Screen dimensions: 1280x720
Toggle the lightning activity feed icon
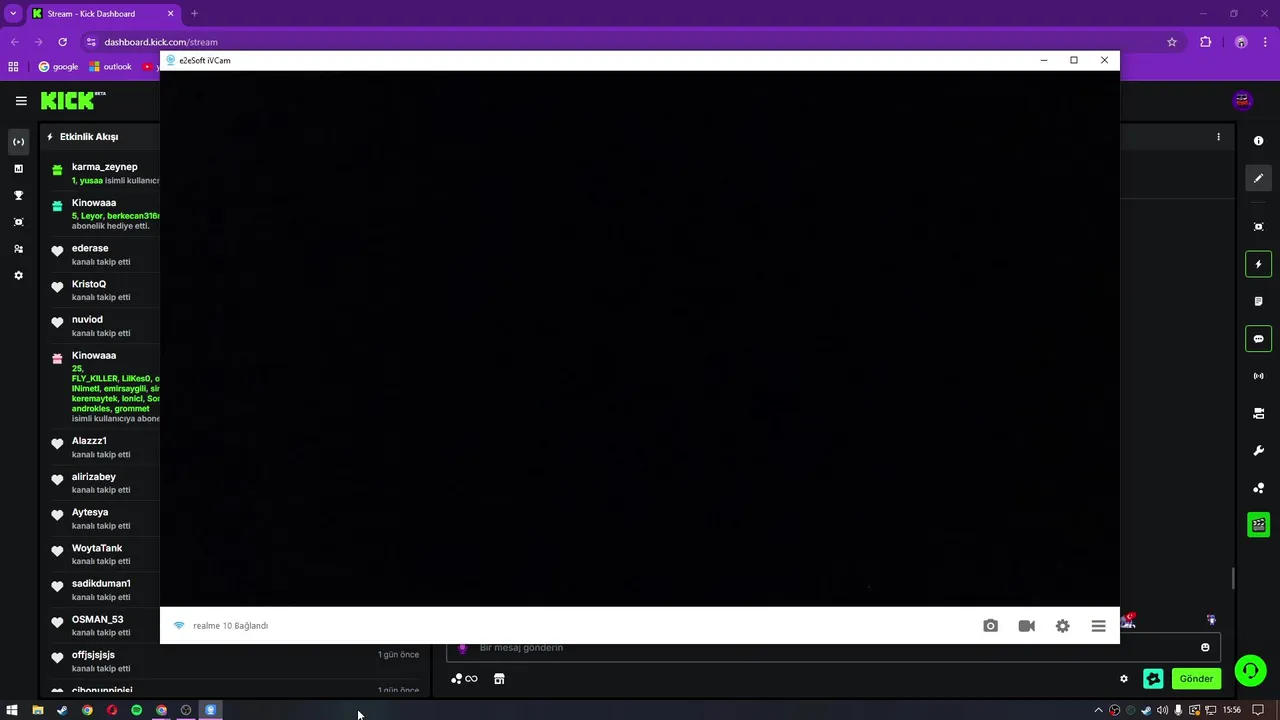coord(1259,264)
